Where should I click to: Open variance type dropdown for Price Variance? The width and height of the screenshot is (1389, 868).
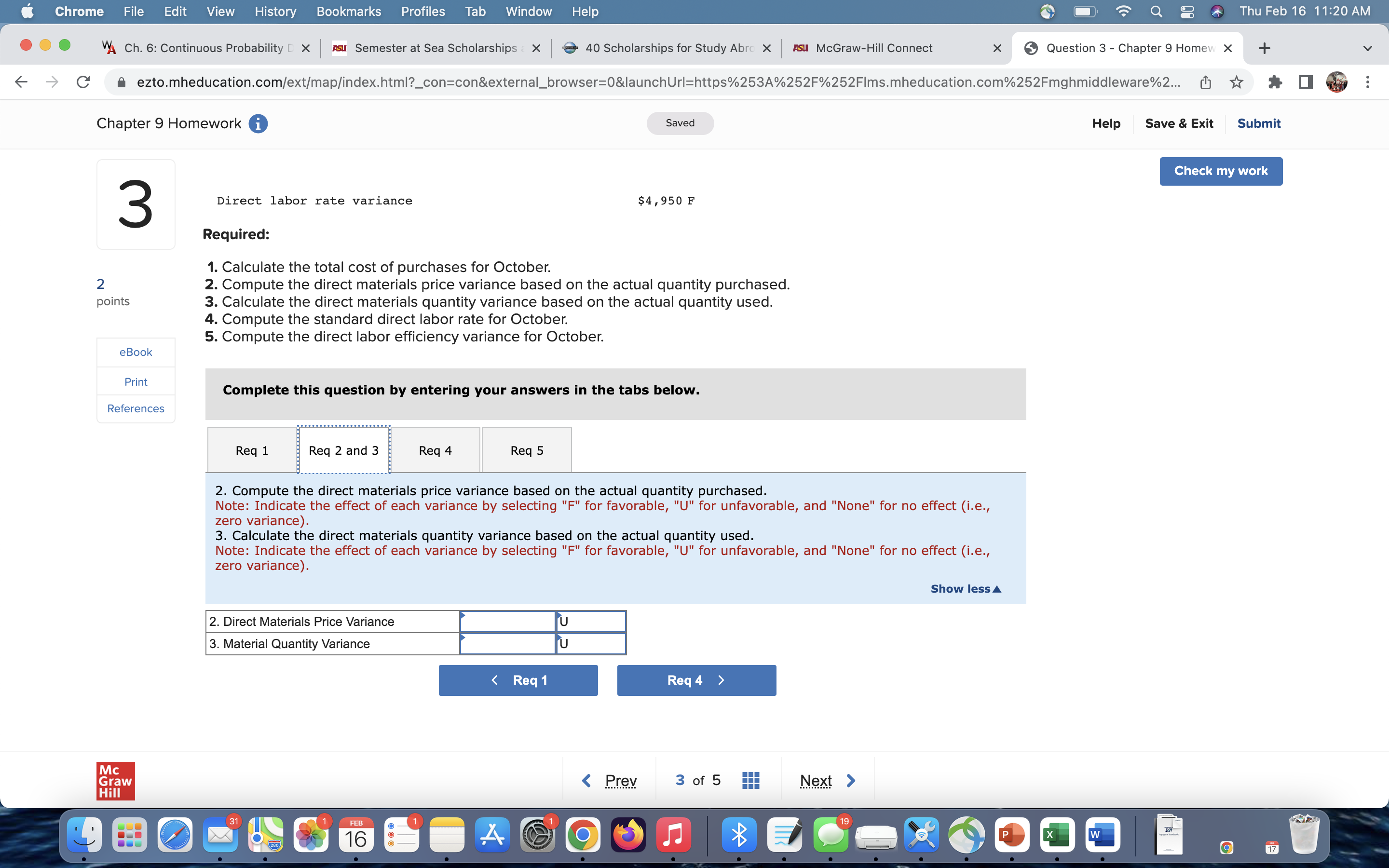coord(591,621)
